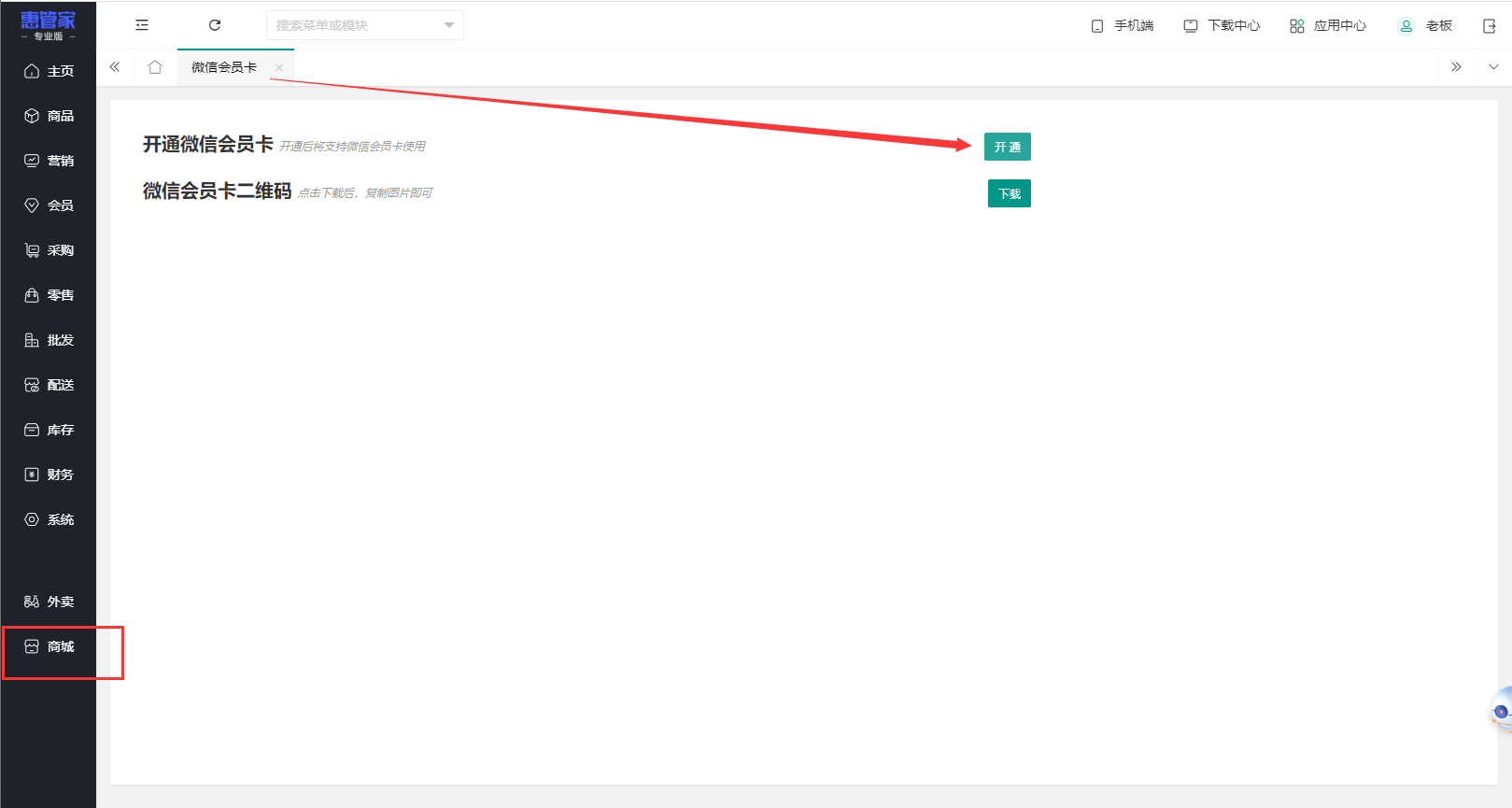Click the 主页 home icon in sidebar
The height and width of the screenshot is (808, 1512).
[x=32, y=71]
